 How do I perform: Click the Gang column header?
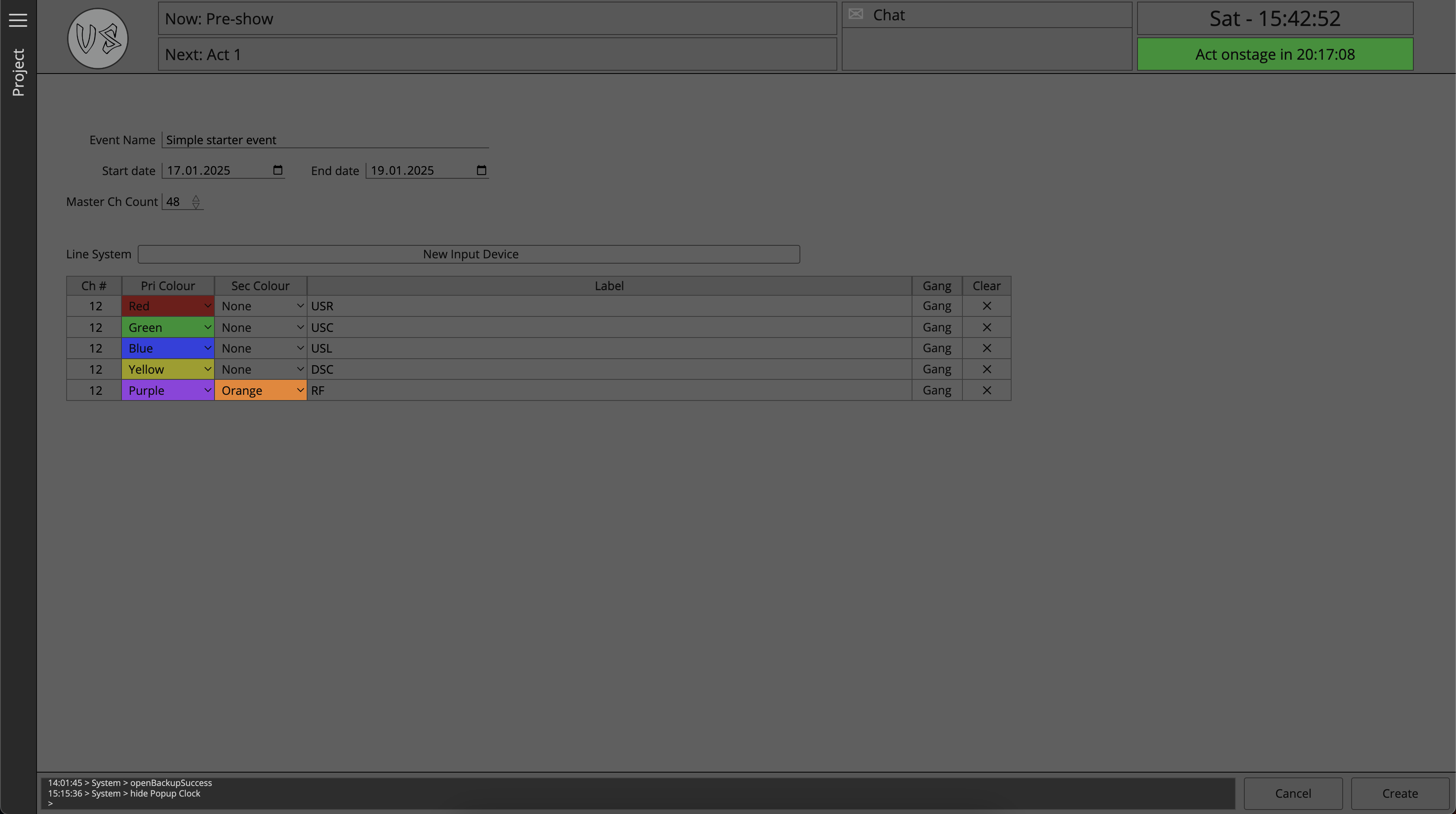[x=937, y=286]
